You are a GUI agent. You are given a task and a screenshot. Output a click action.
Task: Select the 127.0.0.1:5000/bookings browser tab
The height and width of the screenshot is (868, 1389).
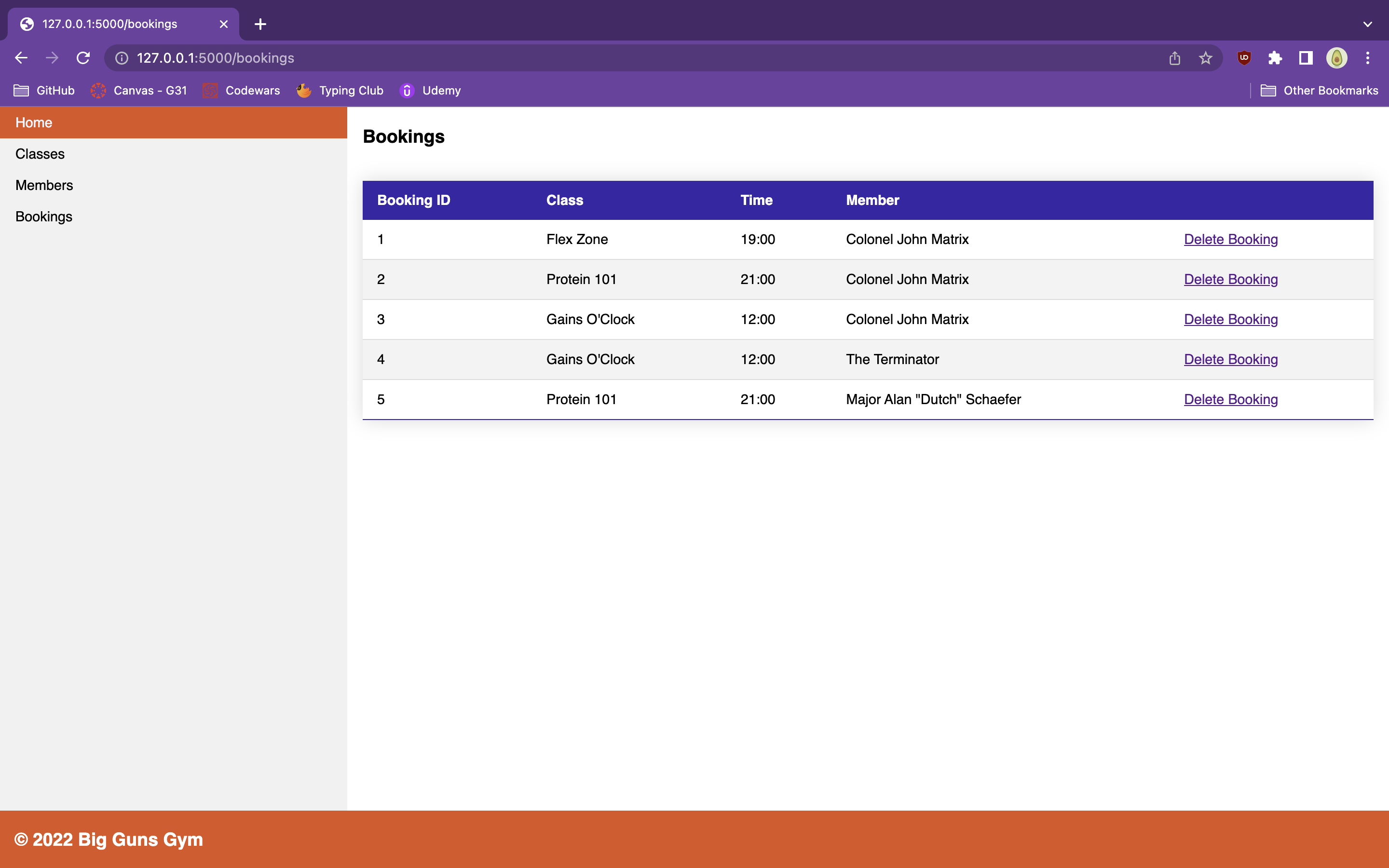click(123, 24)
